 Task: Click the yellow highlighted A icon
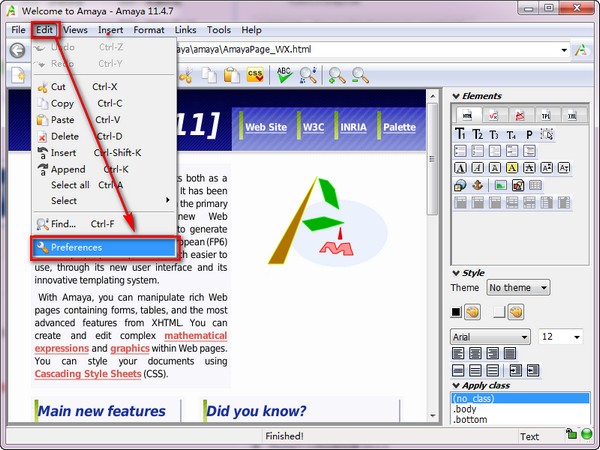[x=512, y=168]
